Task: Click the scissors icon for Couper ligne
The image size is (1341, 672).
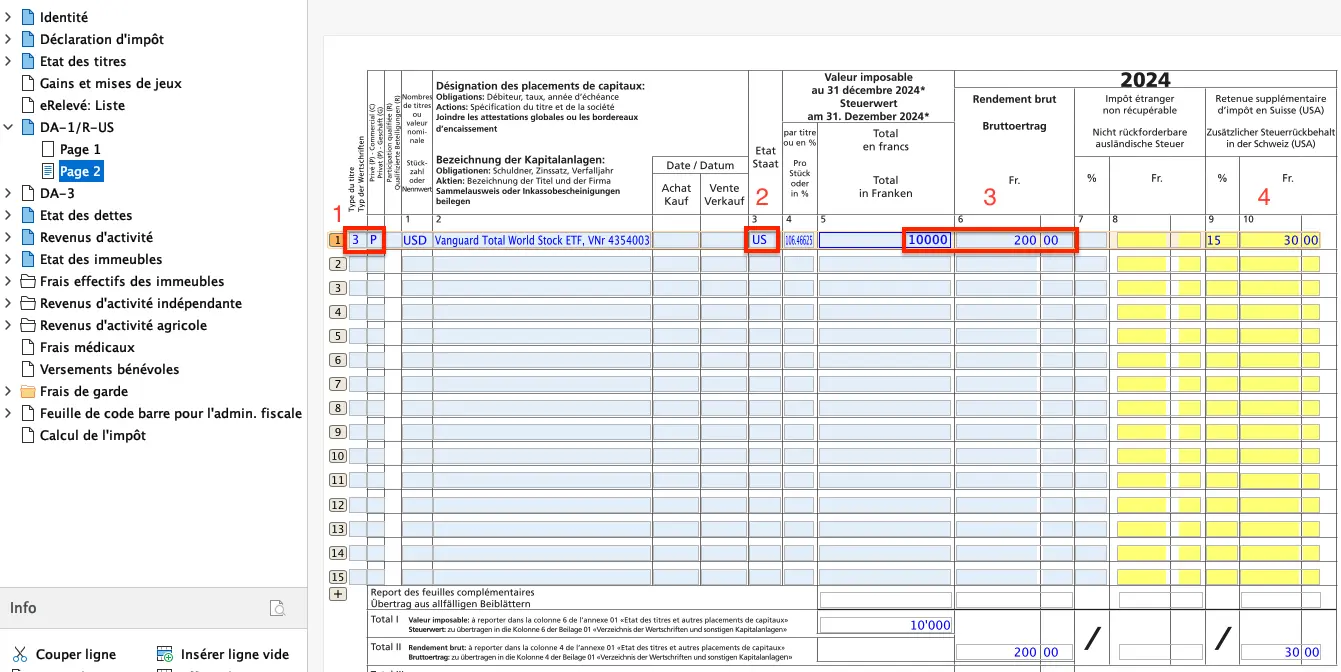Action: 20,655
